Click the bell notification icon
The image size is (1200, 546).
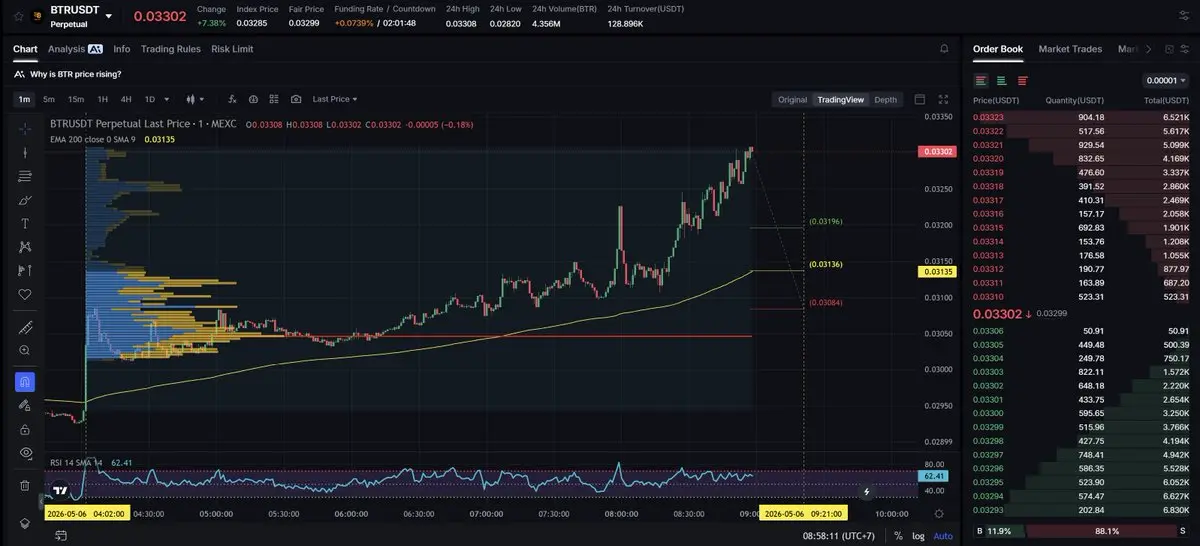944,48
